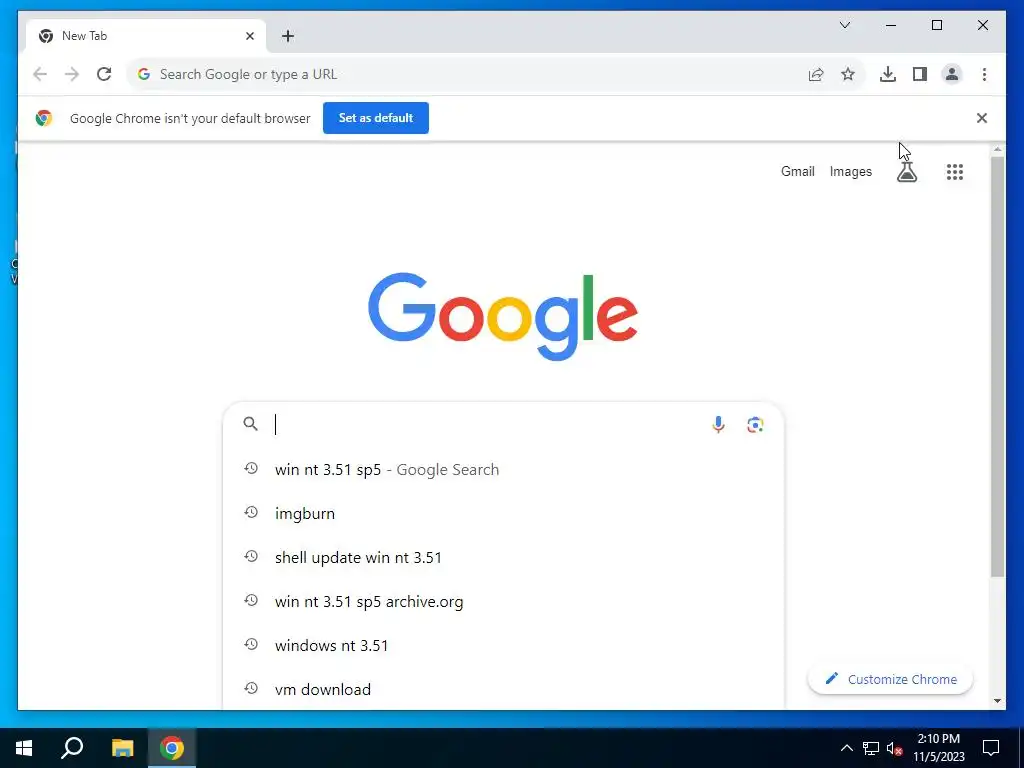Screen dimensions: 1024x768
Task: Select the New Tab tab
Action: tap(146, 36)
